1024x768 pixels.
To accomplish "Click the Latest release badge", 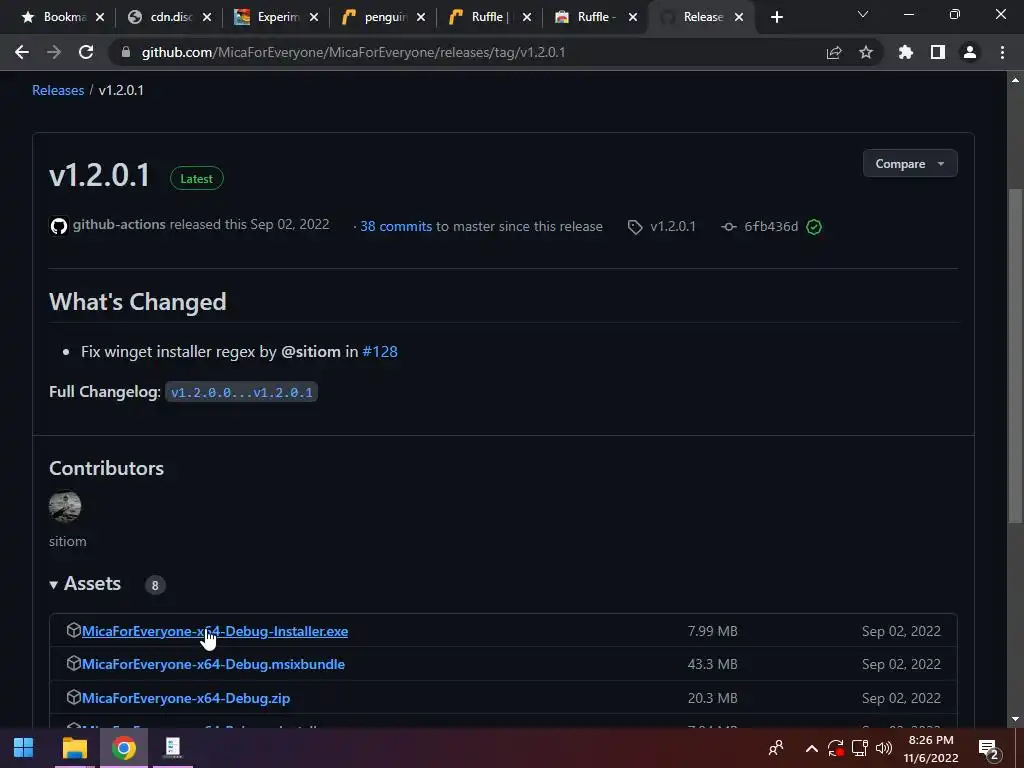I will coord(197,178).
